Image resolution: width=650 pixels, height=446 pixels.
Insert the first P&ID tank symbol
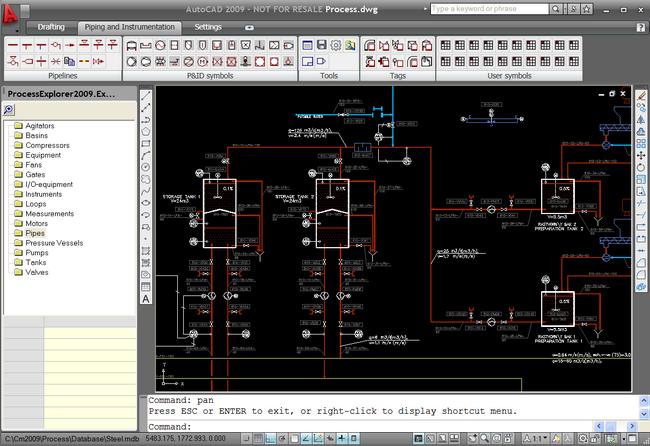pyautogui.click(x=132, y=45)
